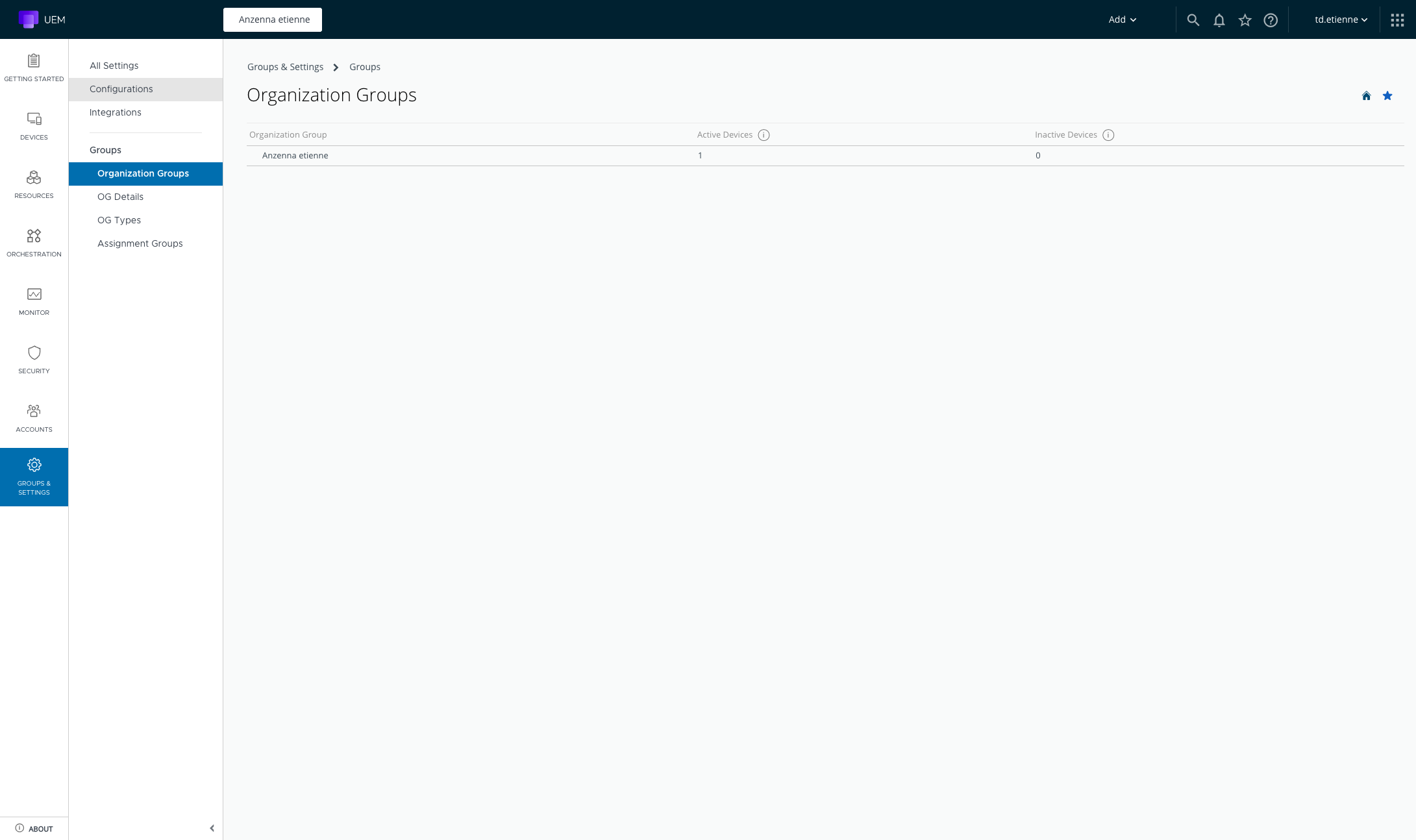The width and height of the screenshot is (1416, 840).
Task: Open the apps grid launcher
Action: [1397, 20]
